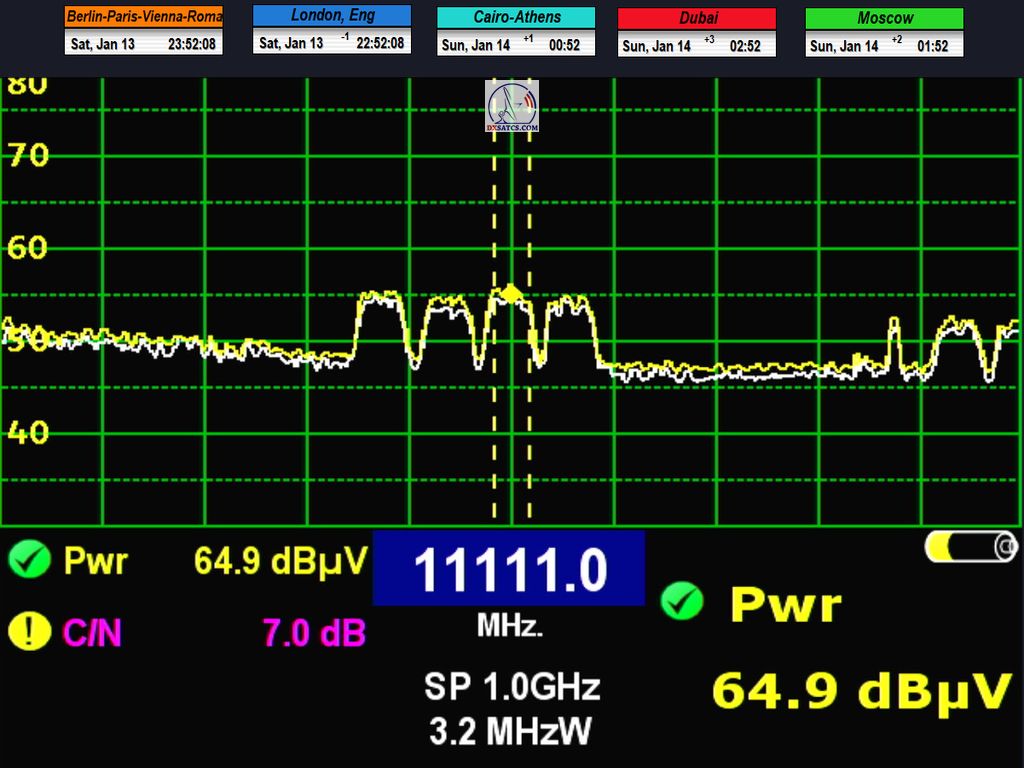
Task: Click the green Moscow clock header
Action: pyautogui.click(x=884, y=18)
